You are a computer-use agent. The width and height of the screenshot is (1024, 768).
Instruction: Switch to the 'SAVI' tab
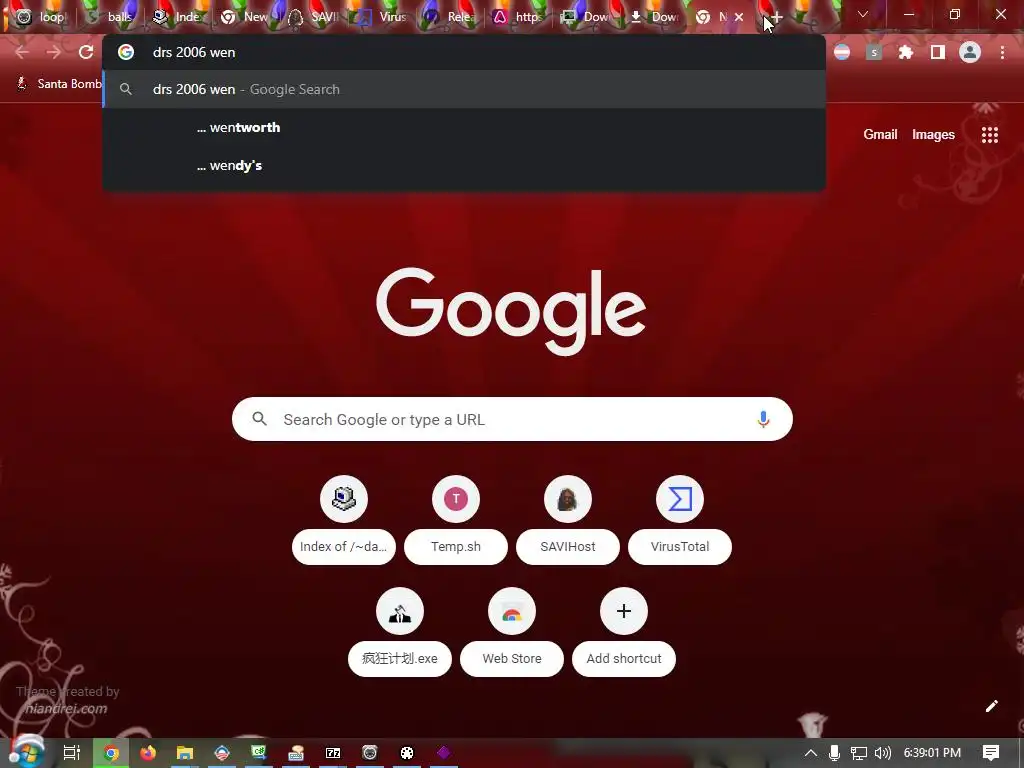(315, 17)
